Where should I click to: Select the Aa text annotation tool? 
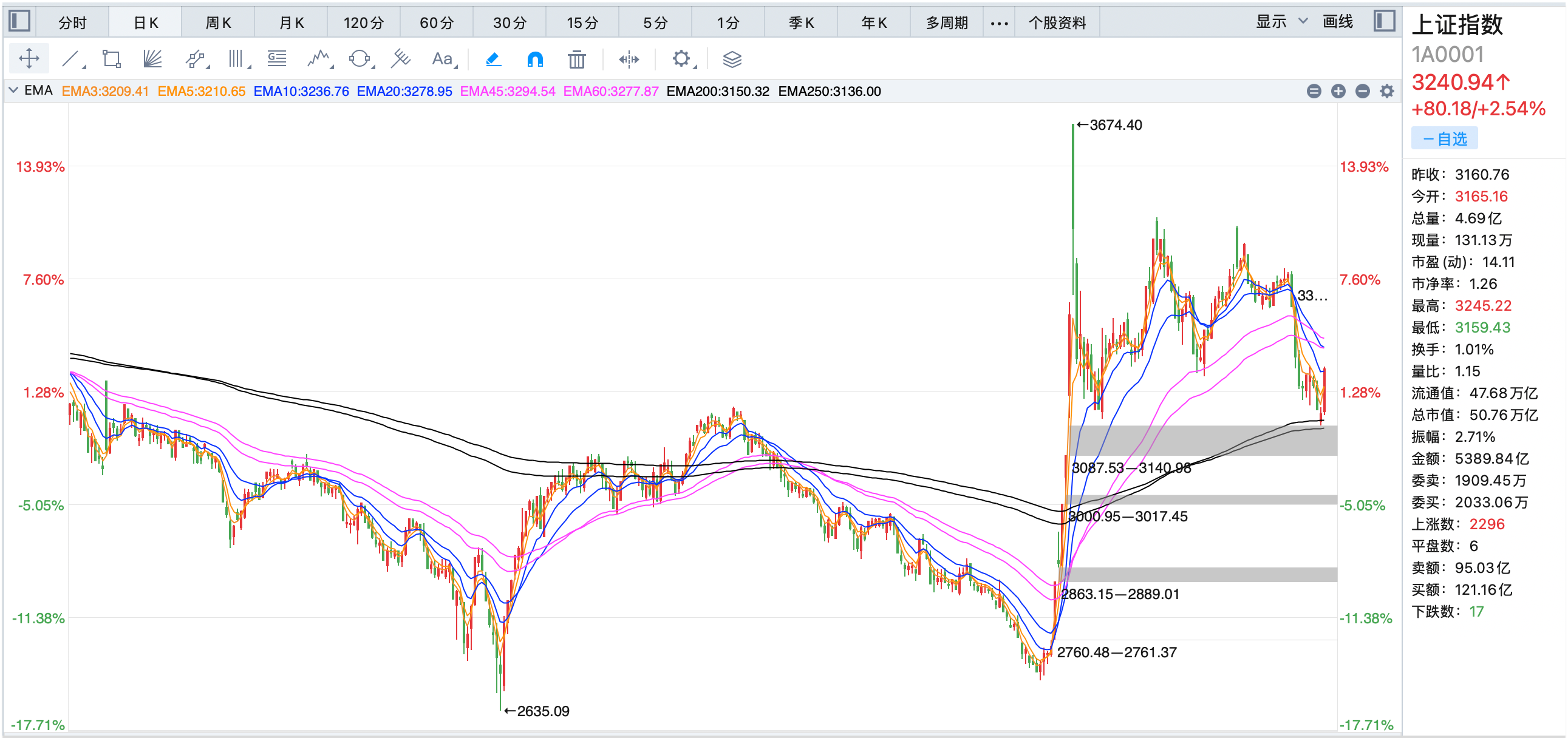point(442,59)
